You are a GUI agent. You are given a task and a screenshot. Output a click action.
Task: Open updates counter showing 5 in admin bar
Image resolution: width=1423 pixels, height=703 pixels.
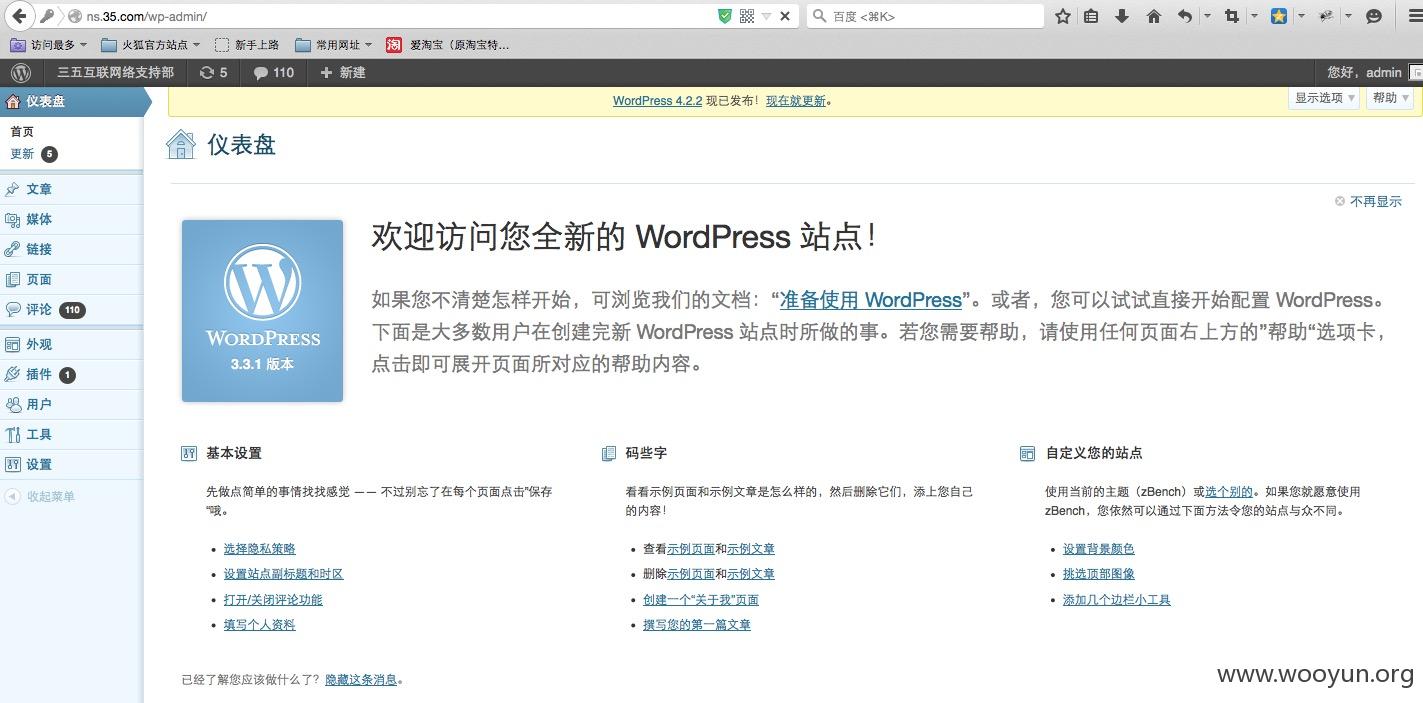[213, 72]
